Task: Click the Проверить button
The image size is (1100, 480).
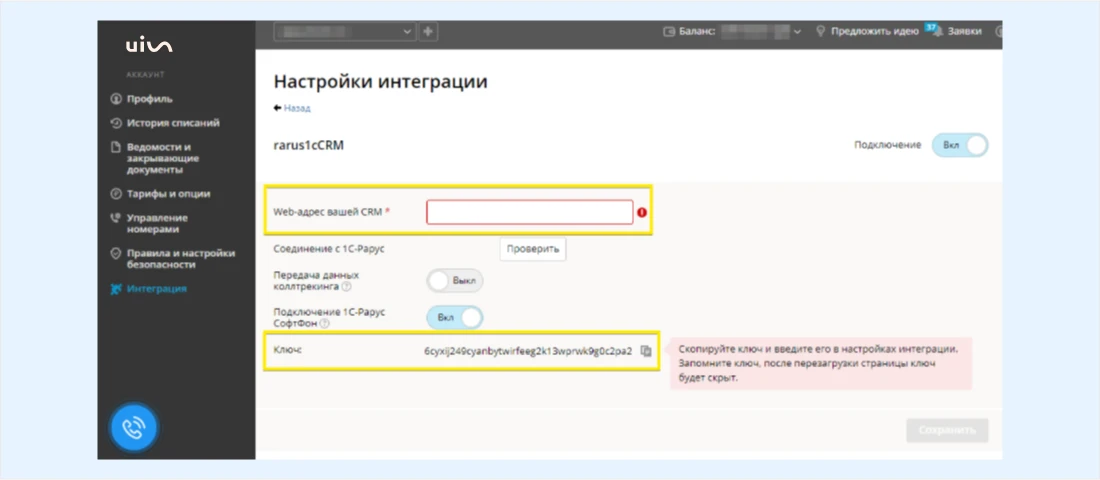Action: pyautogui.click(x=533, y=248)
